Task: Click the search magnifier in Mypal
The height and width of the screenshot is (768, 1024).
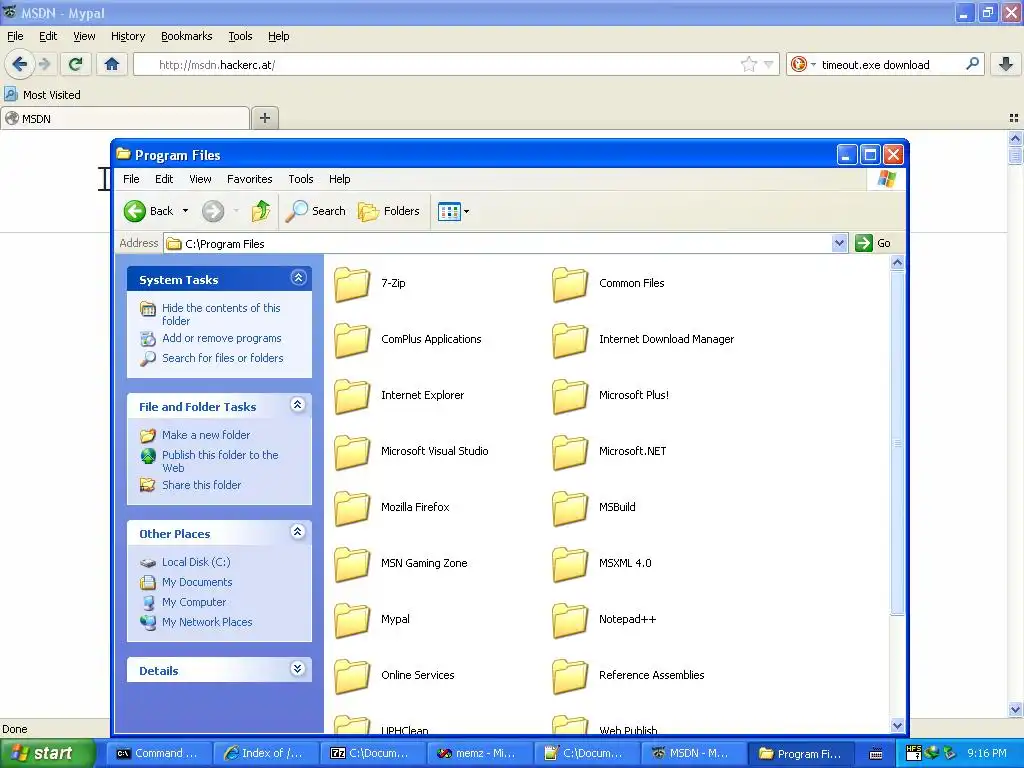Action: pos(972,64)
